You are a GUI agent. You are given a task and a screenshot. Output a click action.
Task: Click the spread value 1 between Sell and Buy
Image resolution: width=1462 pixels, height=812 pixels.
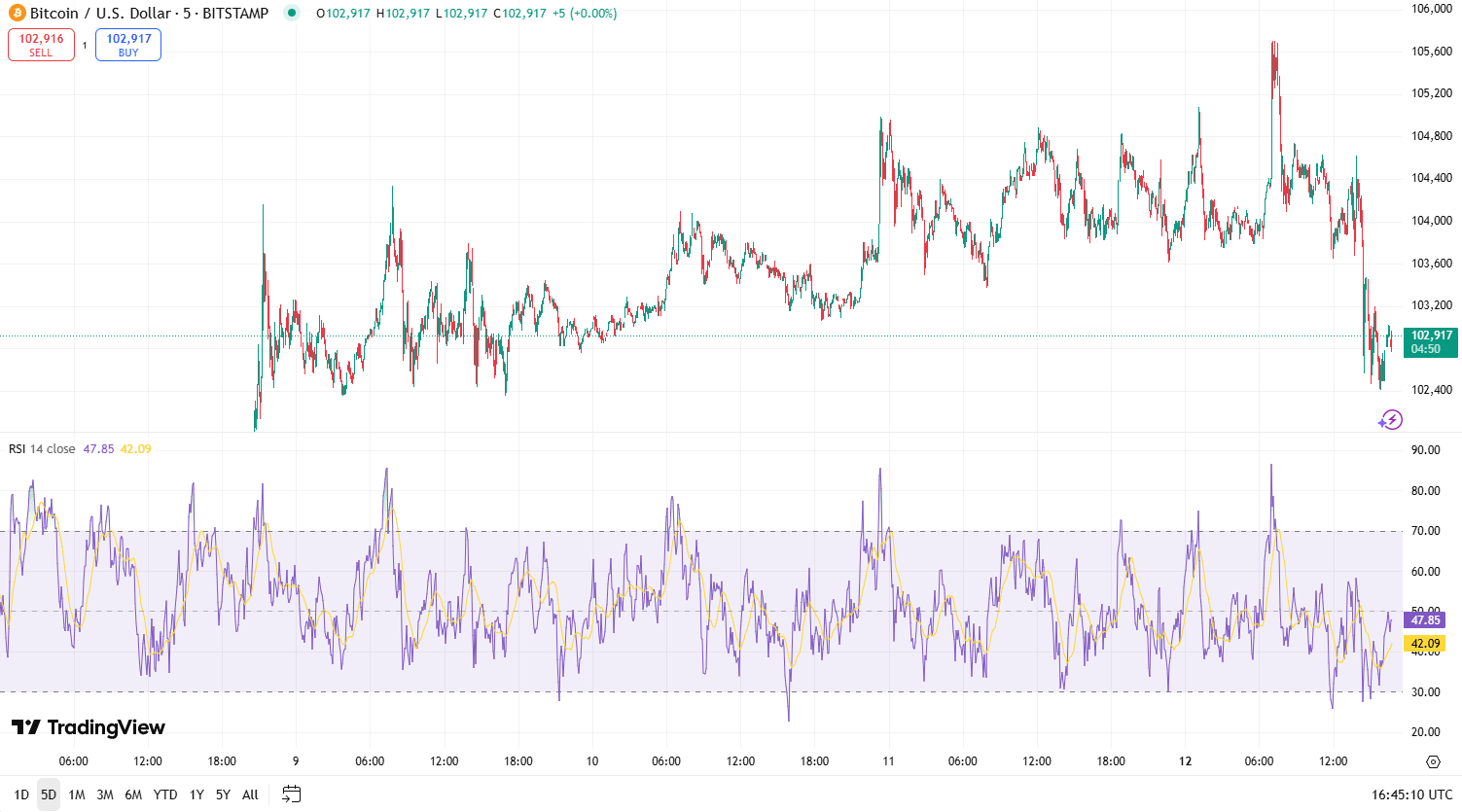[85, 45]
